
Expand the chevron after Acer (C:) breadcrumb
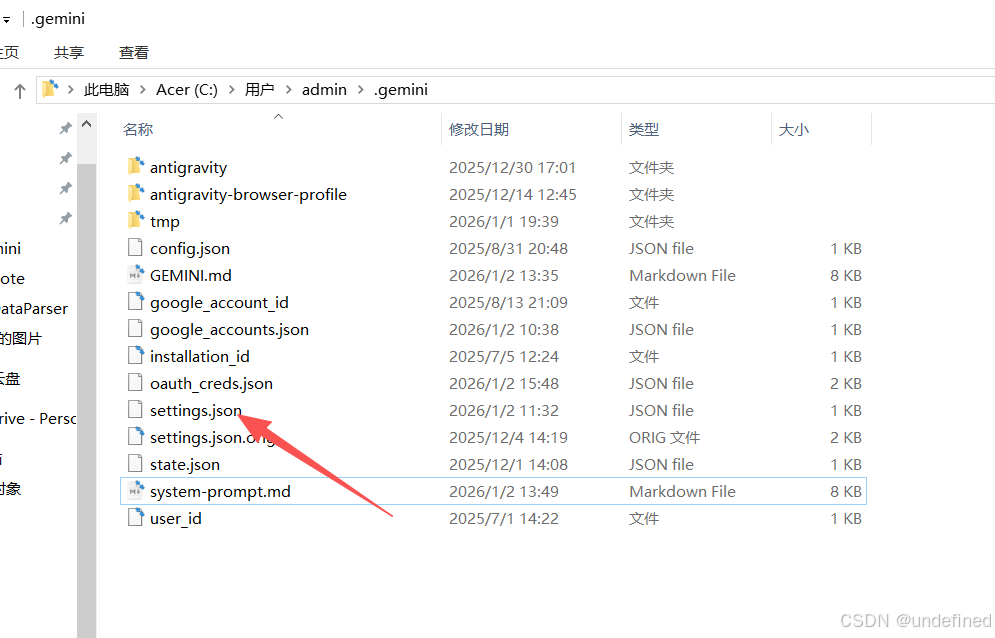(x=232, y=90)
